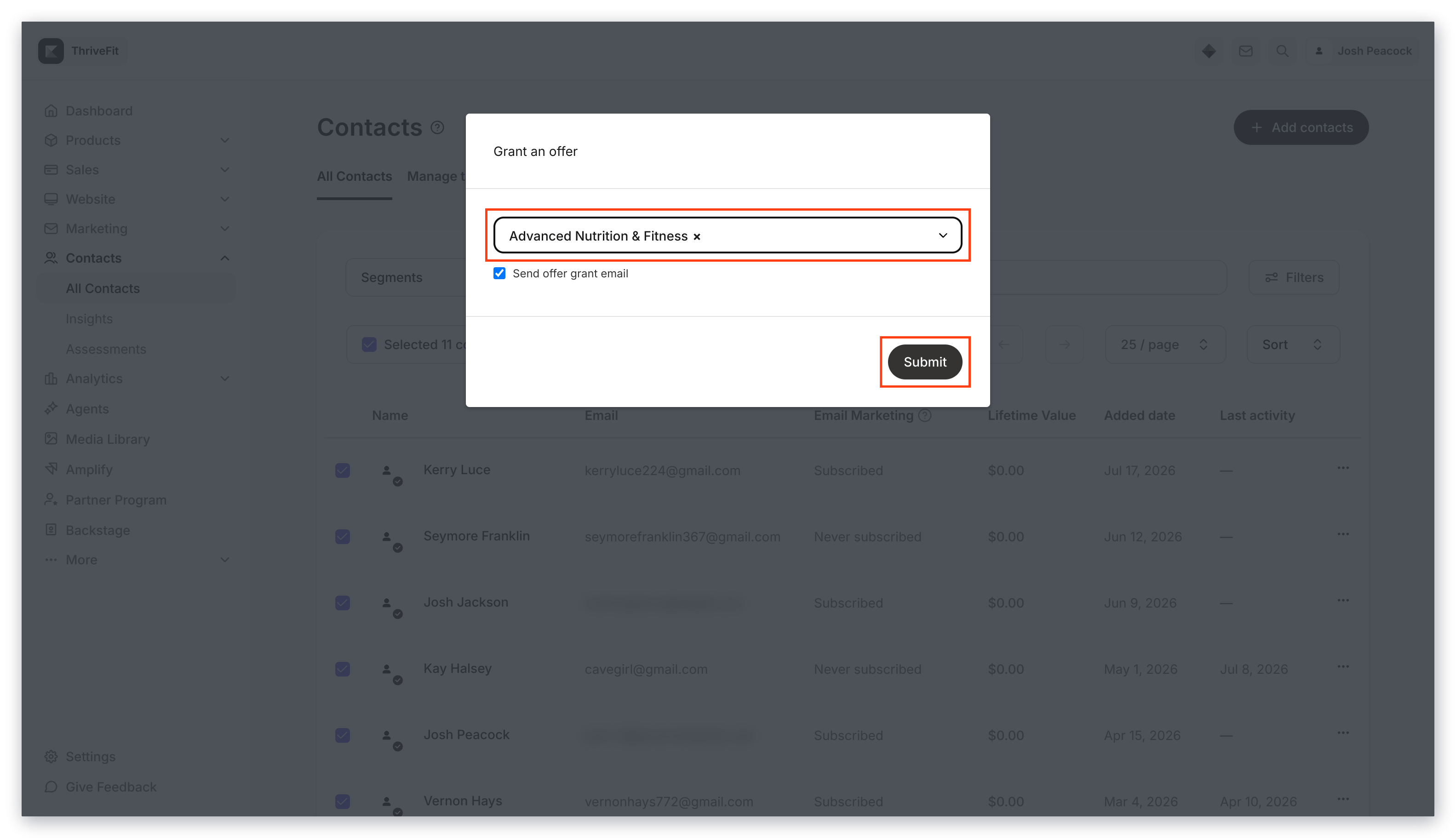The image size is (1456, 838).
Task: Click the Add contacts button
Action: (1301, 127)
